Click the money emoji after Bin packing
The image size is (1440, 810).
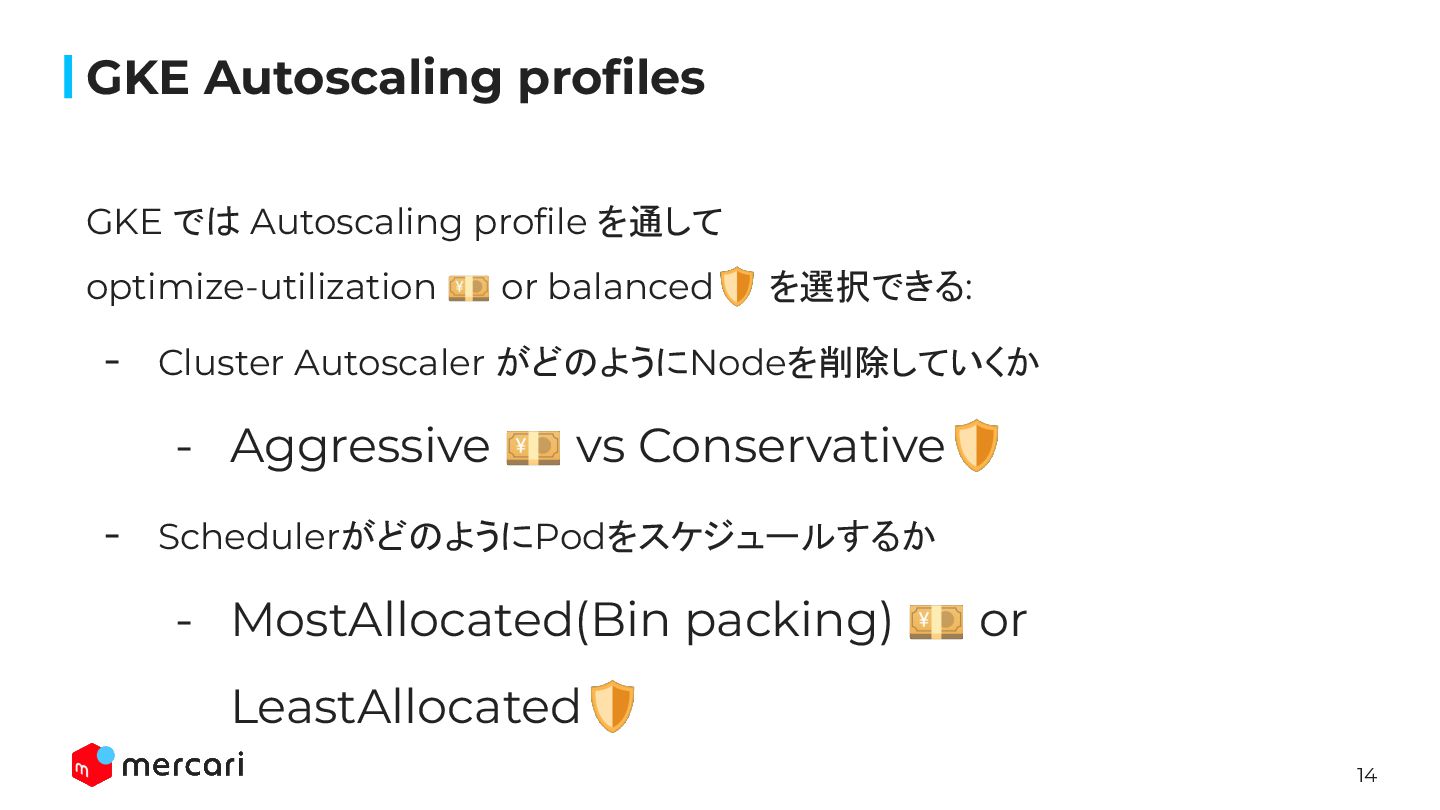[x=936, y=621]
